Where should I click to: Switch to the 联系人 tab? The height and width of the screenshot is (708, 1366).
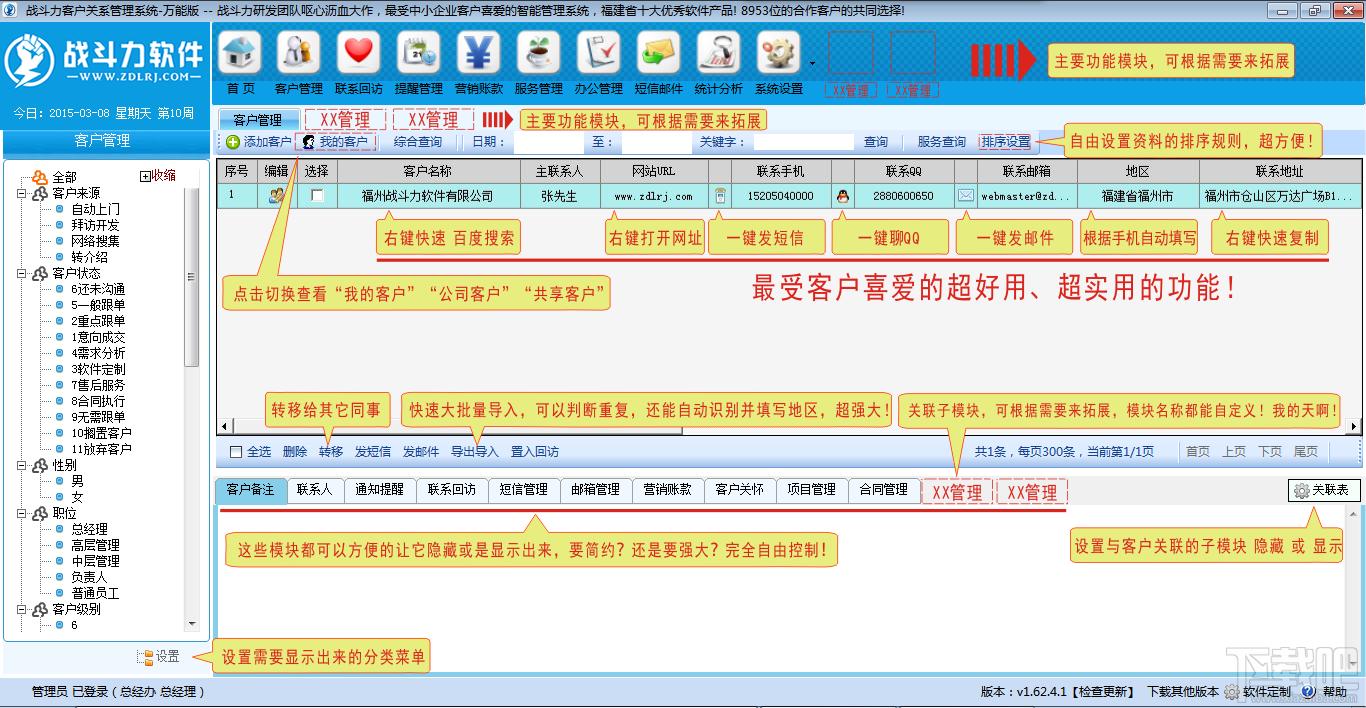[x=314, y=490]
